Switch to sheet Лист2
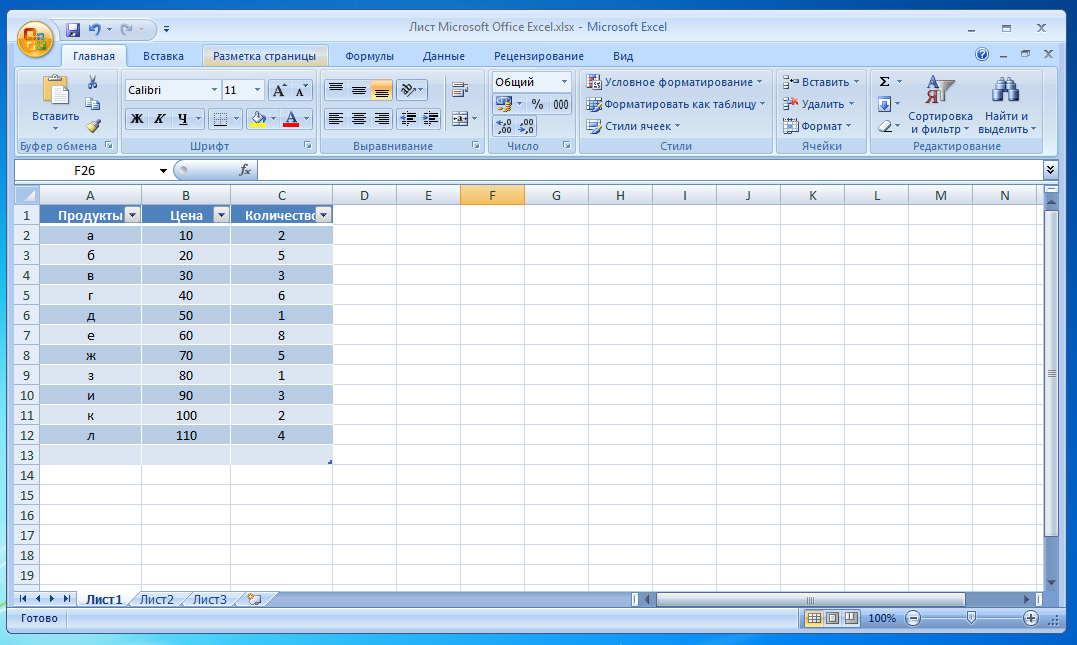1077x645 pixels. [x=157, y=599]
